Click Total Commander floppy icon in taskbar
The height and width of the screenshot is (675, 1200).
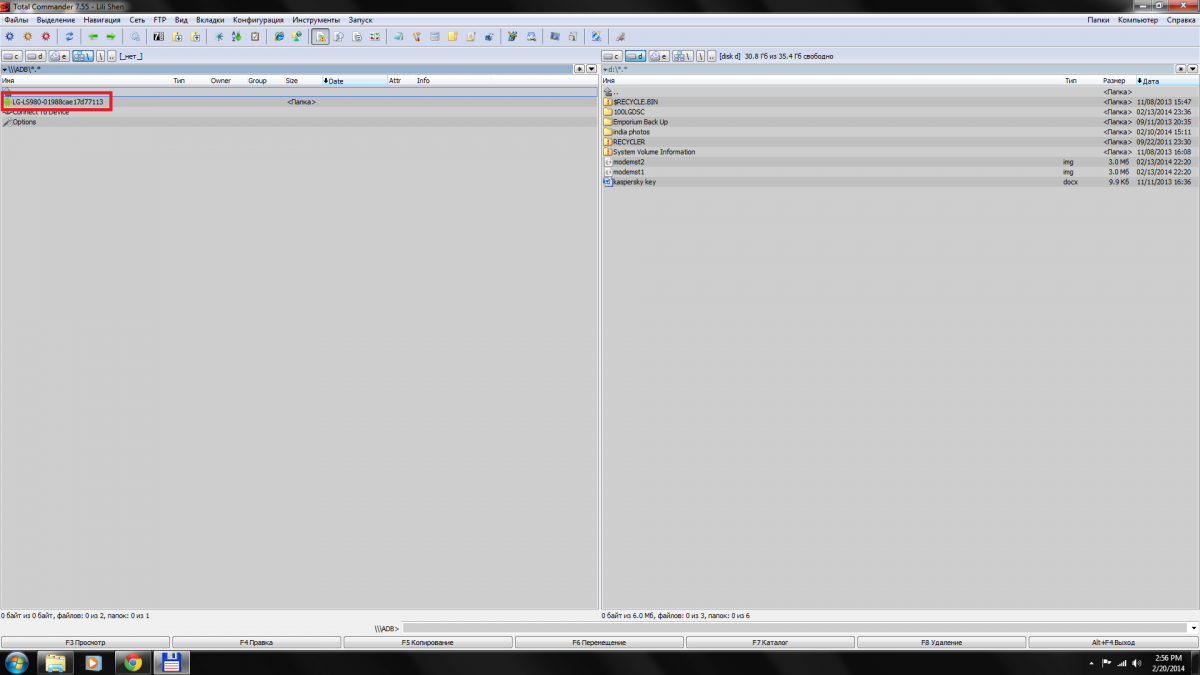171,662
